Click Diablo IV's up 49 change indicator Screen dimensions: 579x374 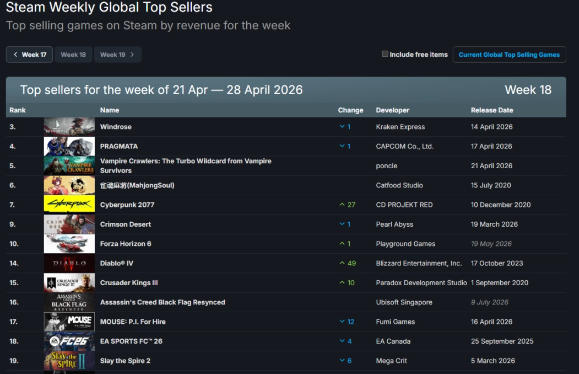pyautogui.click(x=347, y=263)
